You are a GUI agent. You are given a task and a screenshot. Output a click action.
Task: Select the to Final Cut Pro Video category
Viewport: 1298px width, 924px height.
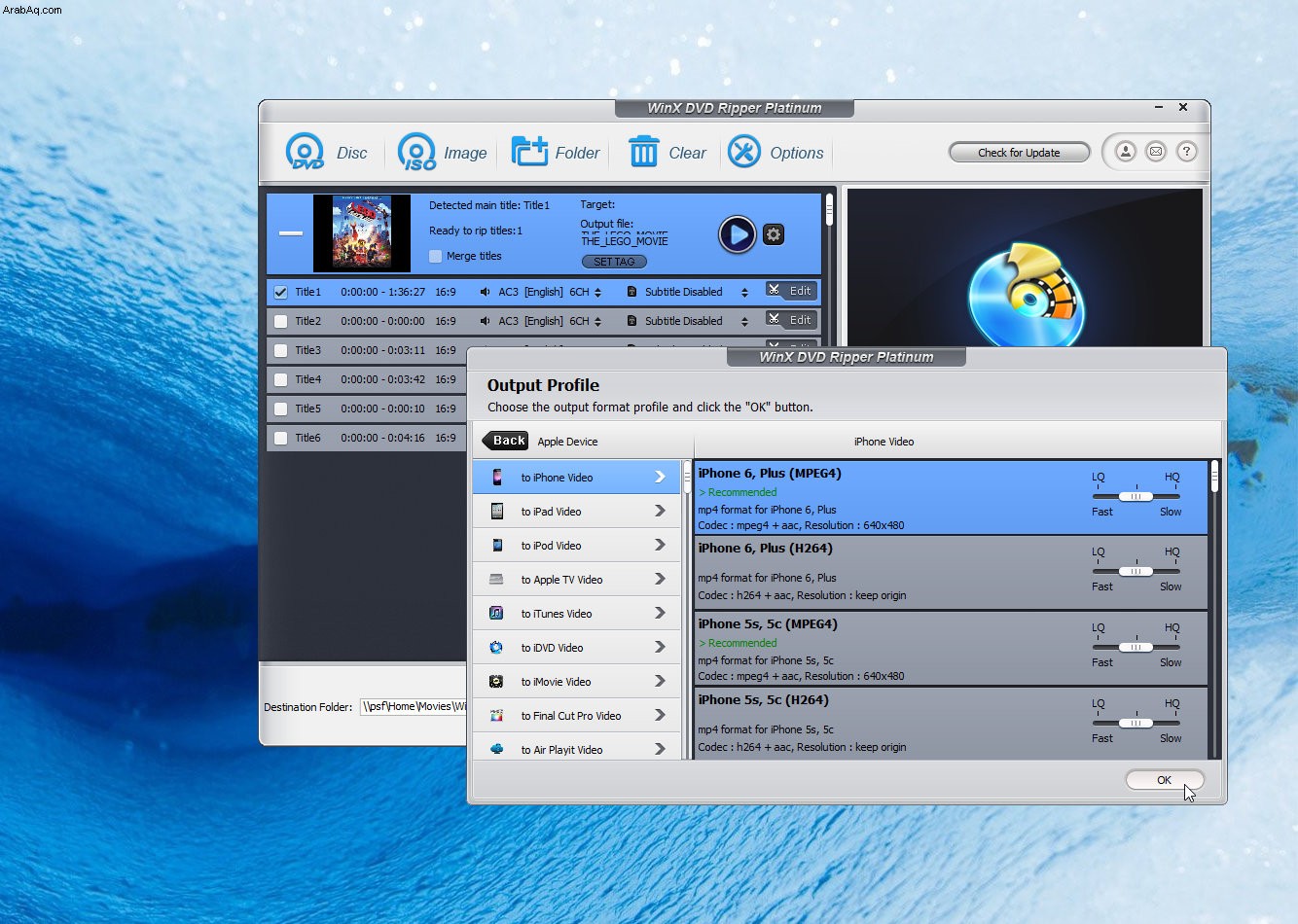coord(577,715)
